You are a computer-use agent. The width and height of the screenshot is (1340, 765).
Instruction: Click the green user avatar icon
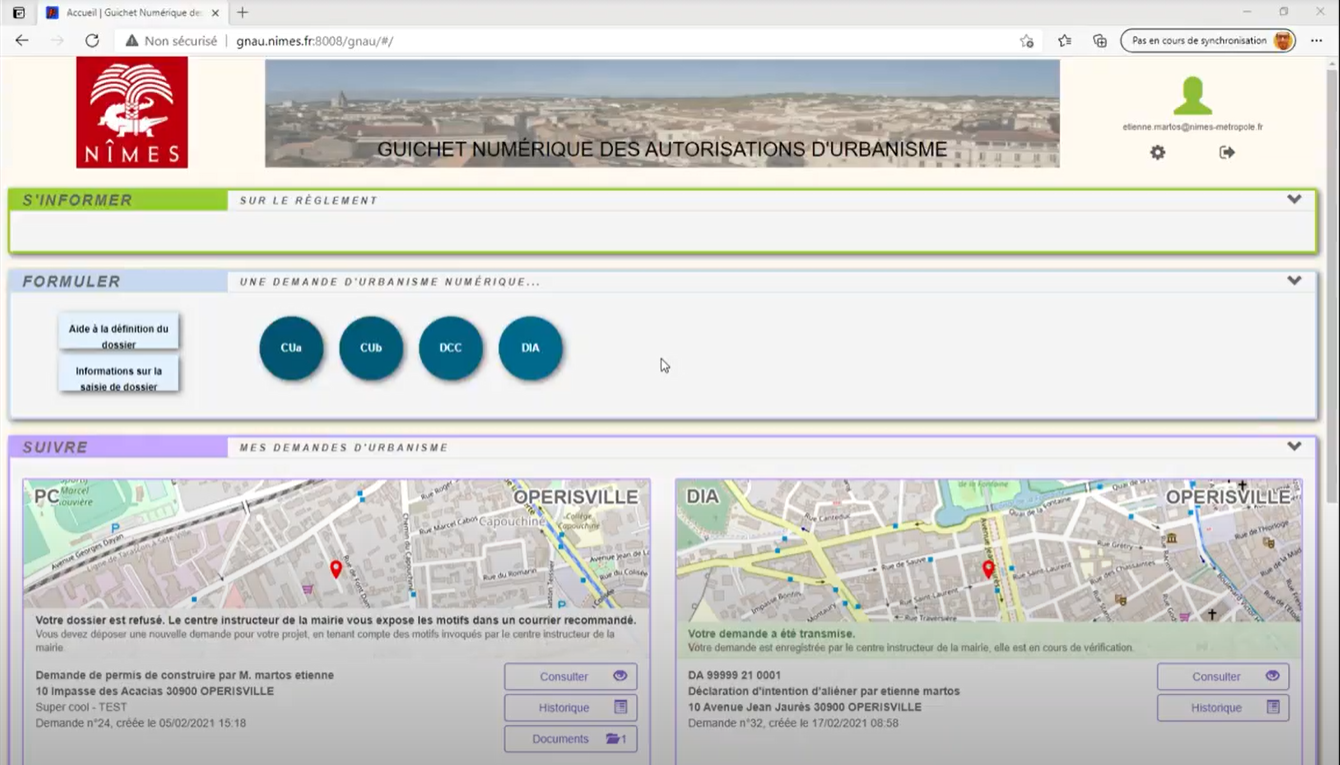click(1192, 96)
